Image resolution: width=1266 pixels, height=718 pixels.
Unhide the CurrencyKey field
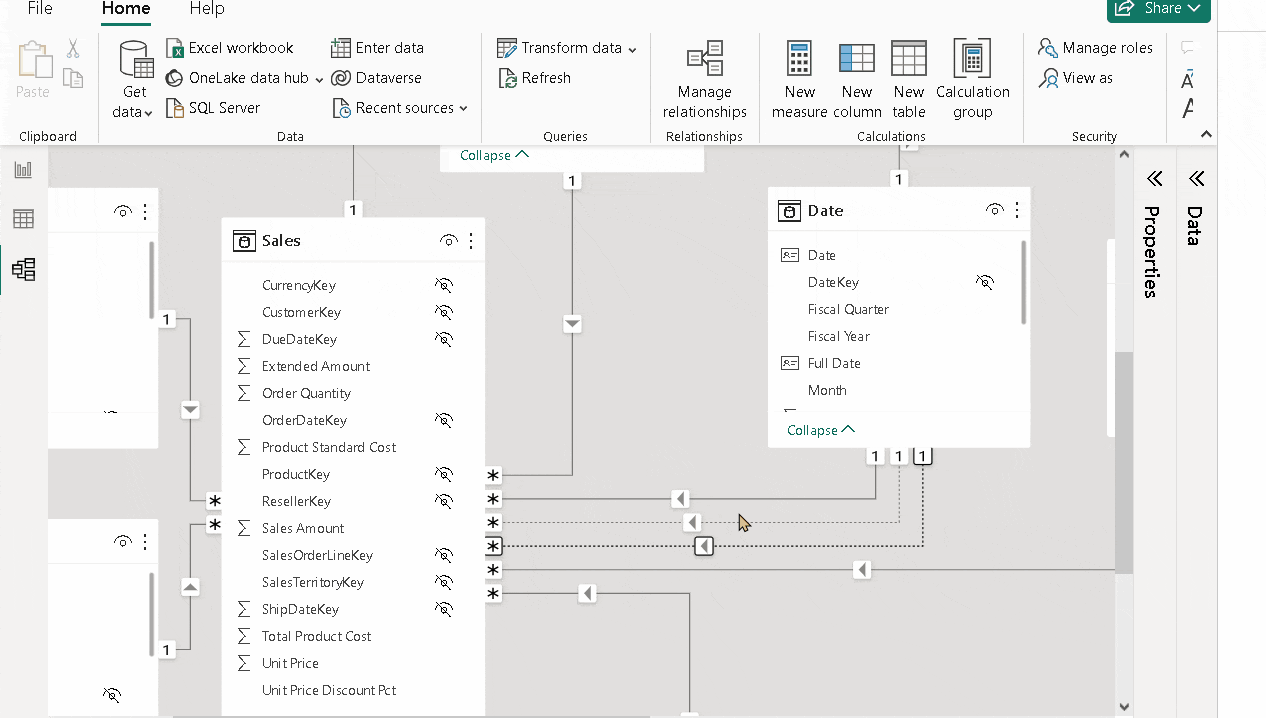coord(444,285)
